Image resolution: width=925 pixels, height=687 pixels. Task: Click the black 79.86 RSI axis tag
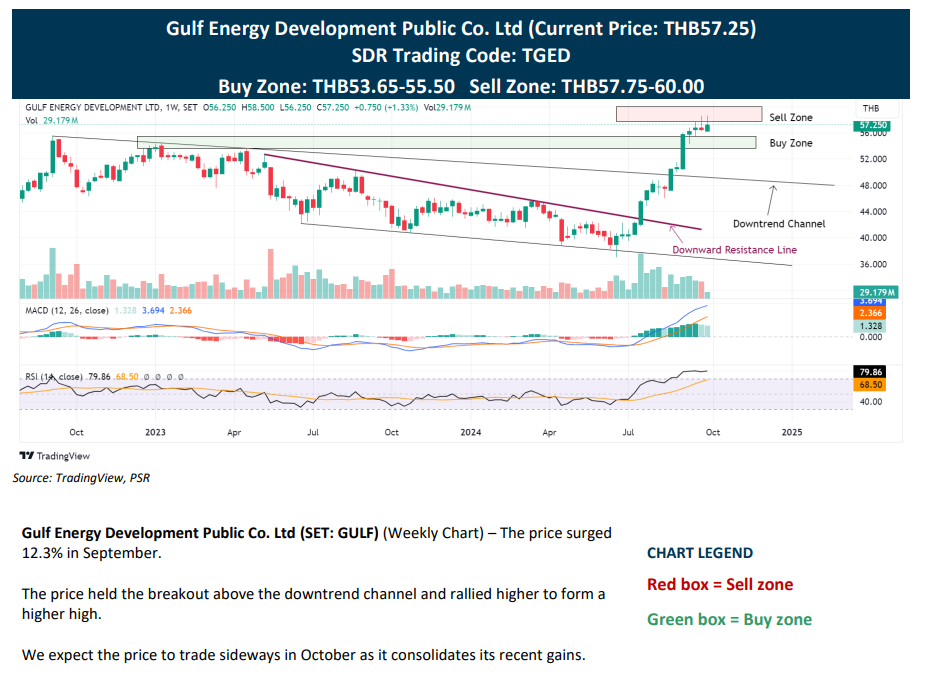click(x=870, y=372)
